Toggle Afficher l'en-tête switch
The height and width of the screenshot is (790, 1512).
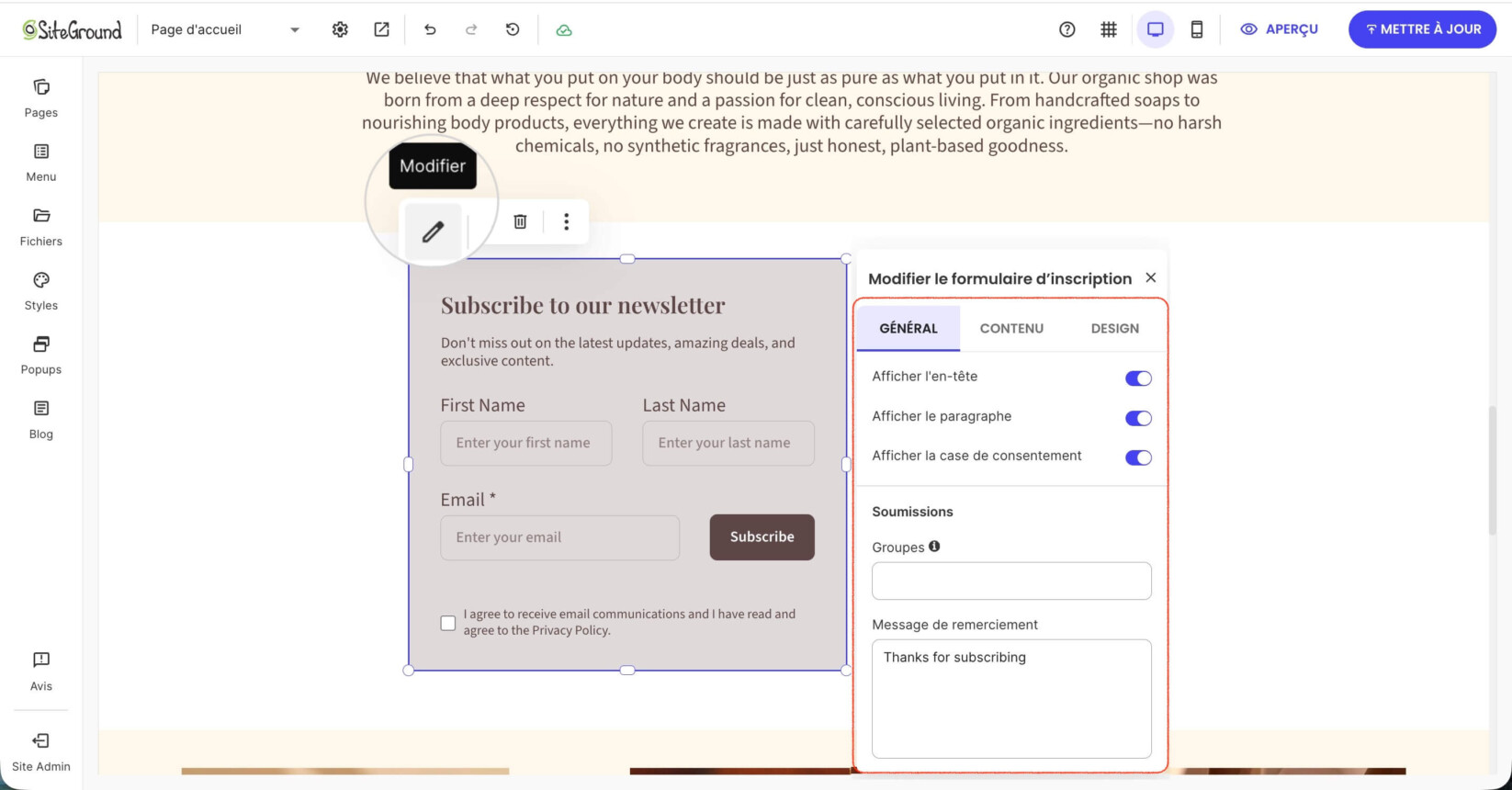pos(1138,378)
